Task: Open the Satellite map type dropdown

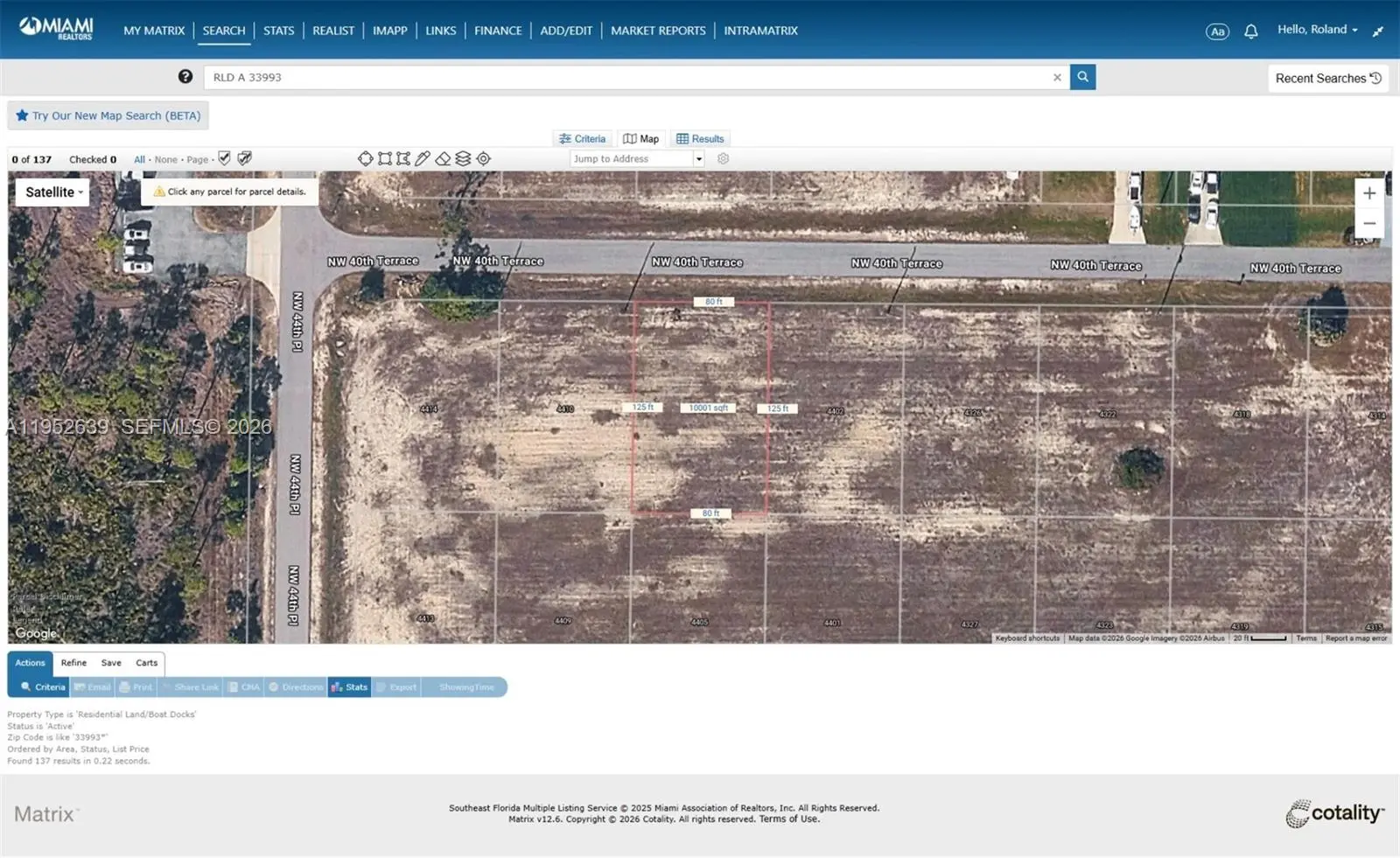Action: point(52,192)
